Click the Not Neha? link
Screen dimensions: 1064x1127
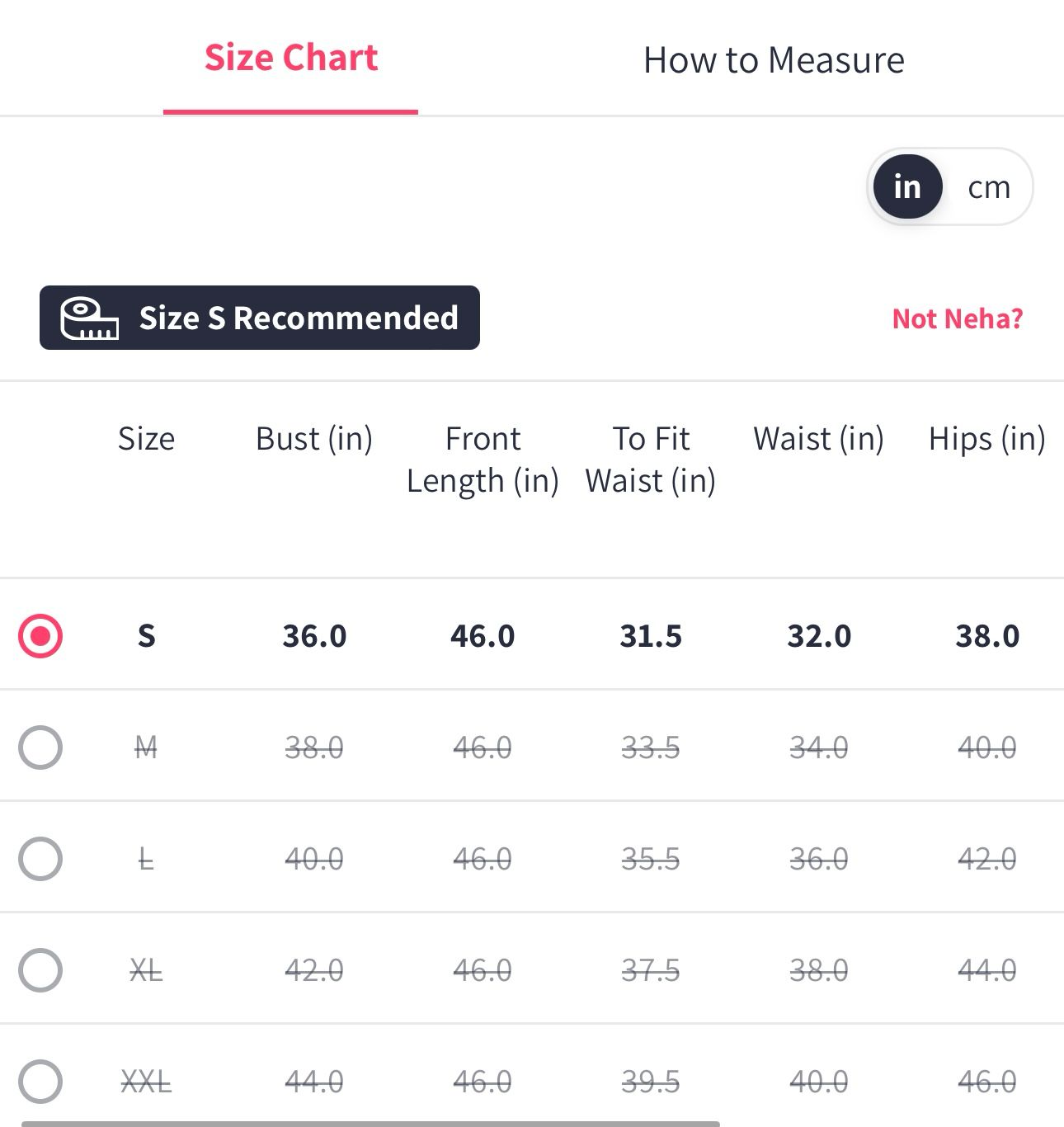coord(958,318)
